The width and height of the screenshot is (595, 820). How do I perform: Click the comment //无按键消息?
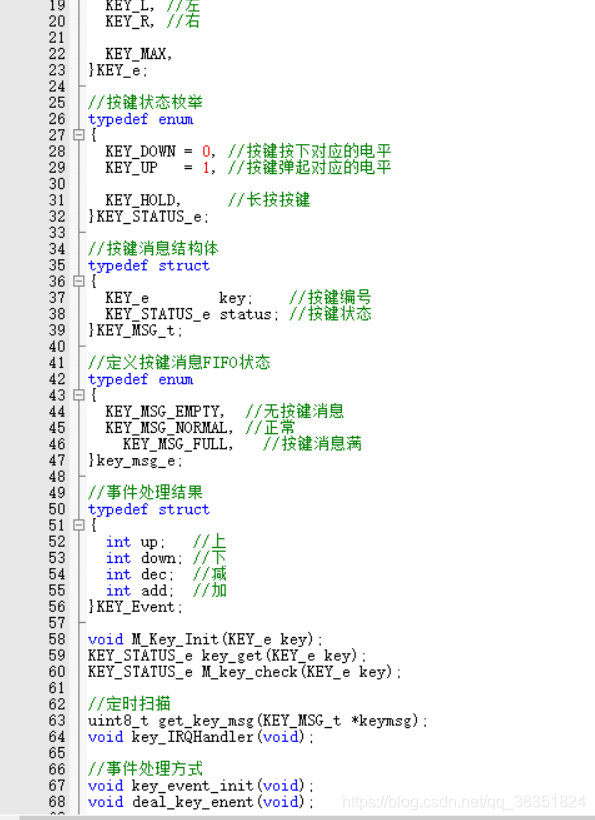point(295,411)
